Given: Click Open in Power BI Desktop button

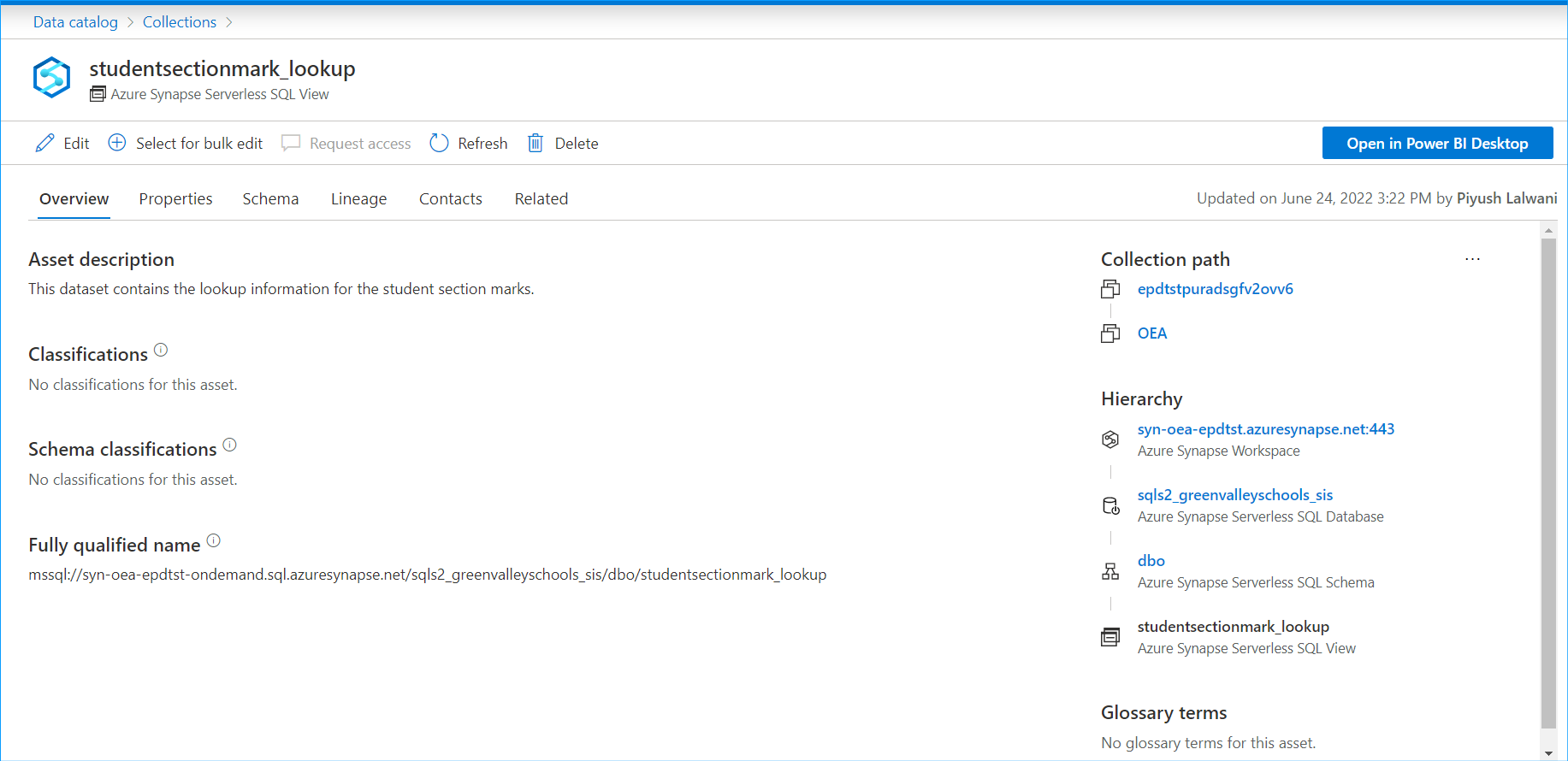Looking at the screenshot, I should 1437,143.
